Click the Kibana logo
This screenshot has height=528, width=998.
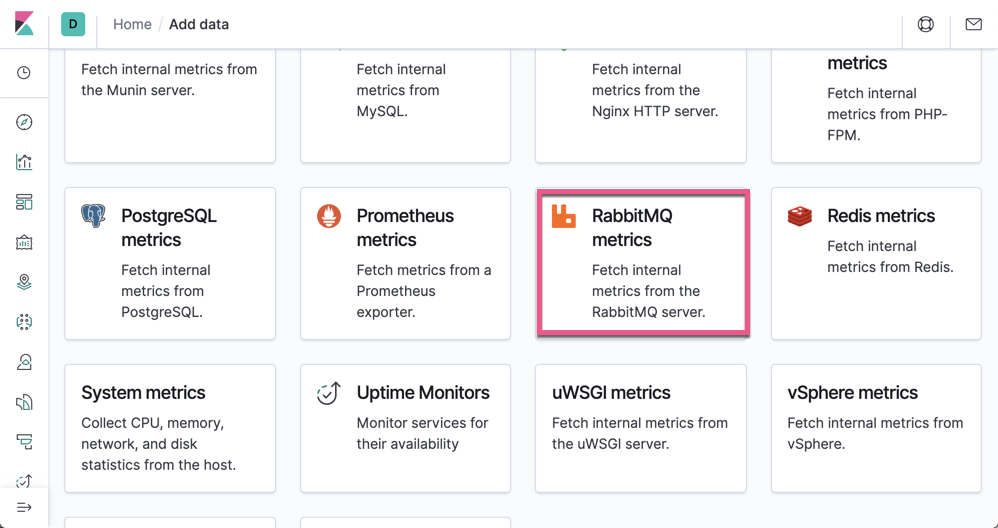(24, 24)
